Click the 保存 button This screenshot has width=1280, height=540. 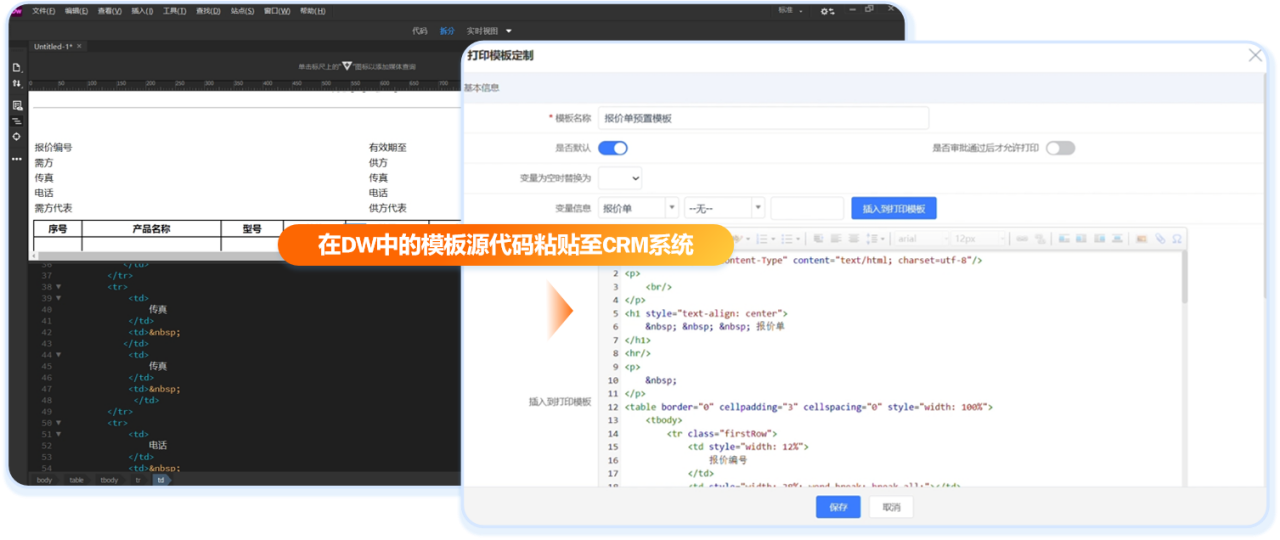point(838,507)
